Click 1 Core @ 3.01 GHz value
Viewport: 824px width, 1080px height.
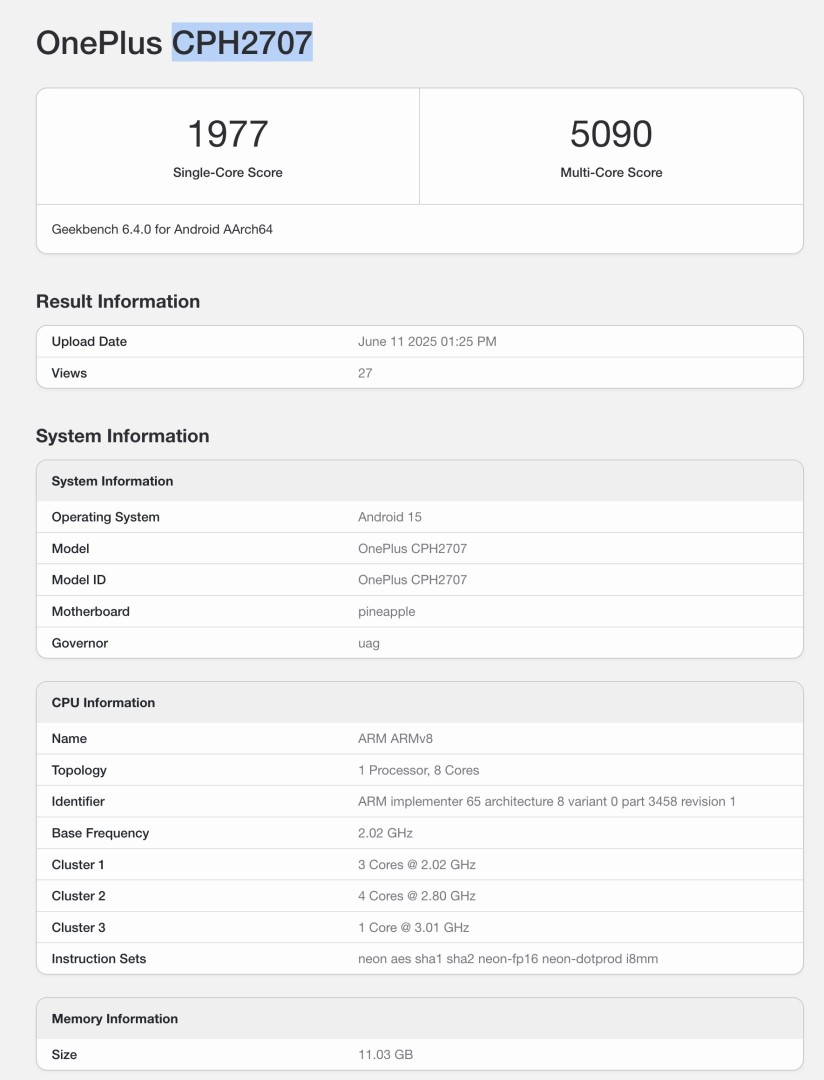coord(413,928)
